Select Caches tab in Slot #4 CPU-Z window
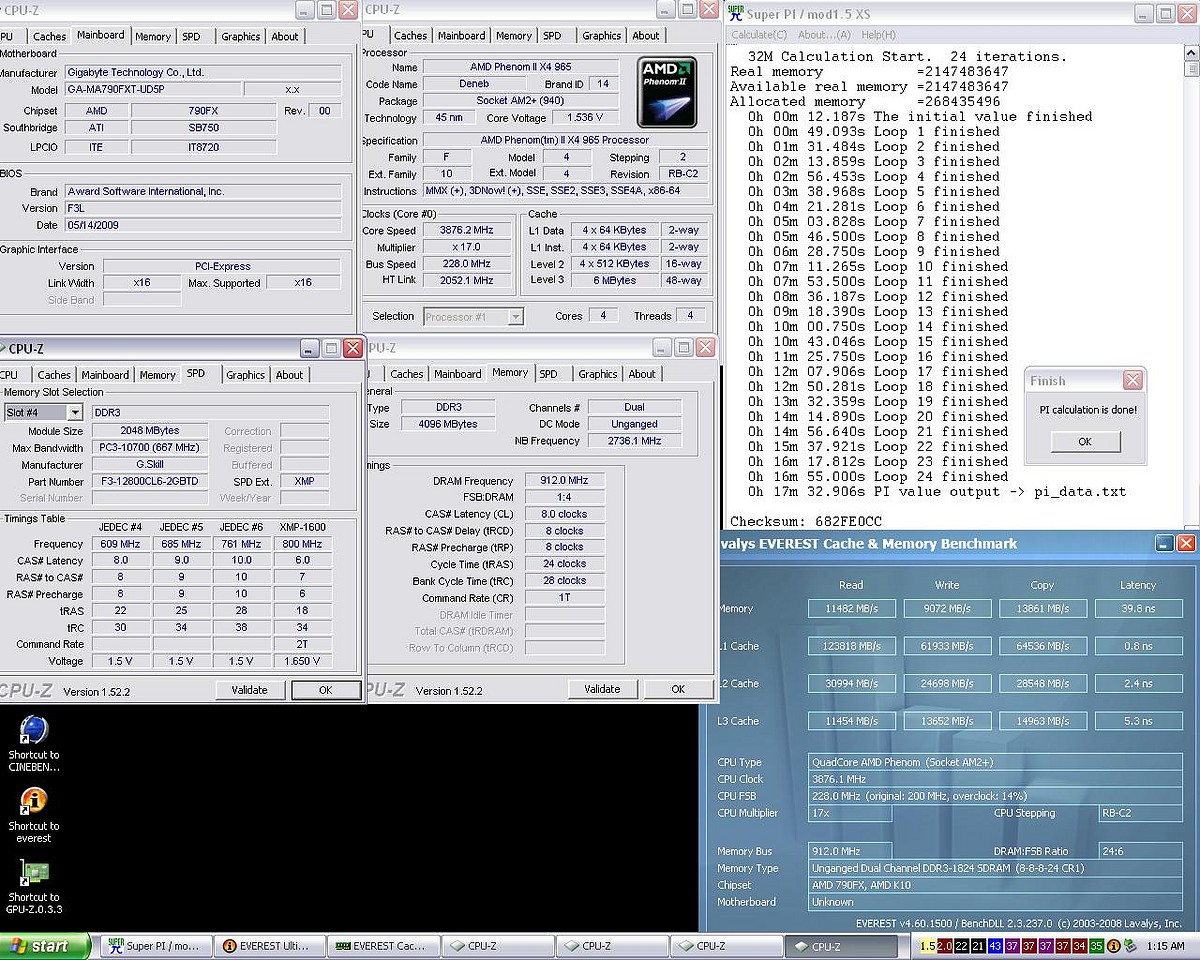This screenshot has width=1200, height=960. pos(54,375)
